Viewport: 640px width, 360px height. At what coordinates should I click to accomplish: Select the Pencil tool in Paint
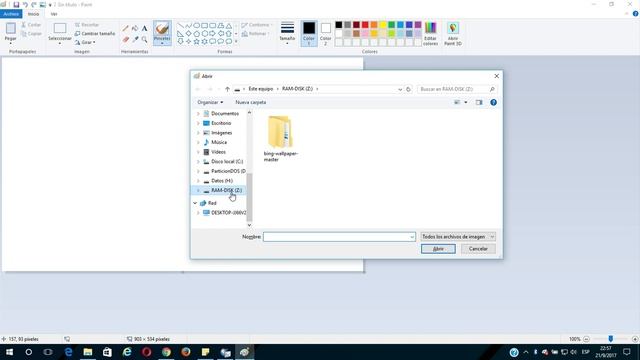tap(126, 29)
